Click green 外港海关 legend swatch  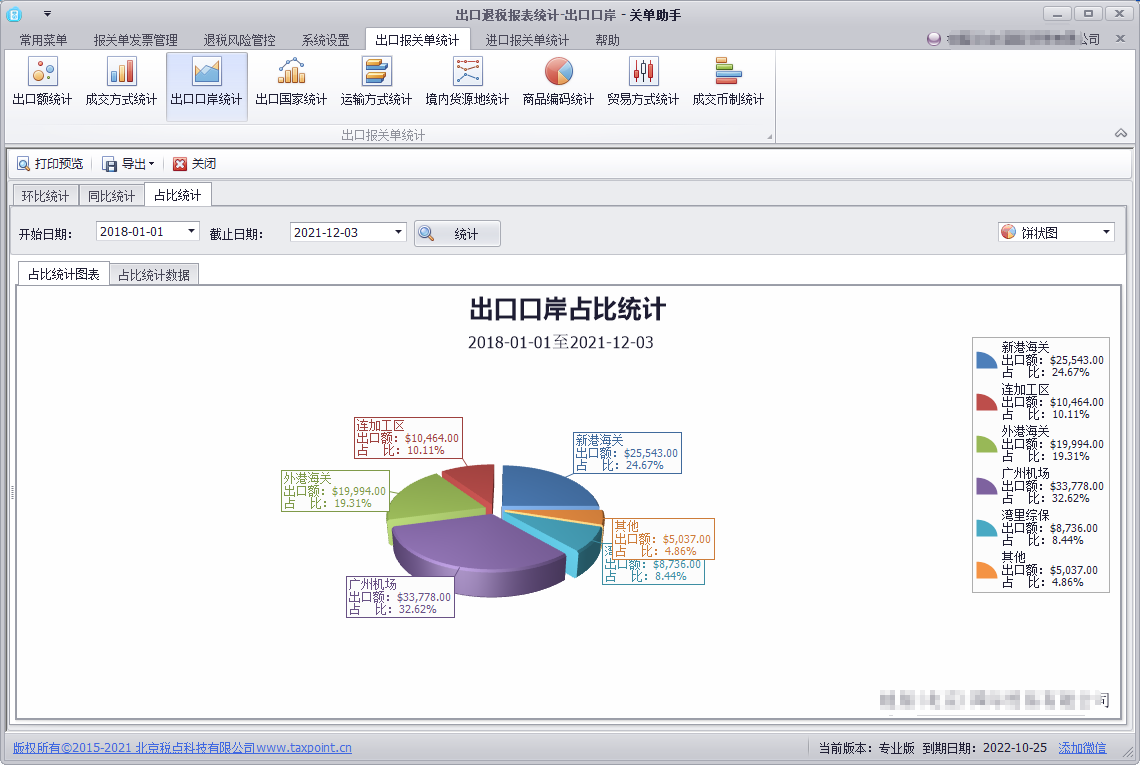pos(987,444)
